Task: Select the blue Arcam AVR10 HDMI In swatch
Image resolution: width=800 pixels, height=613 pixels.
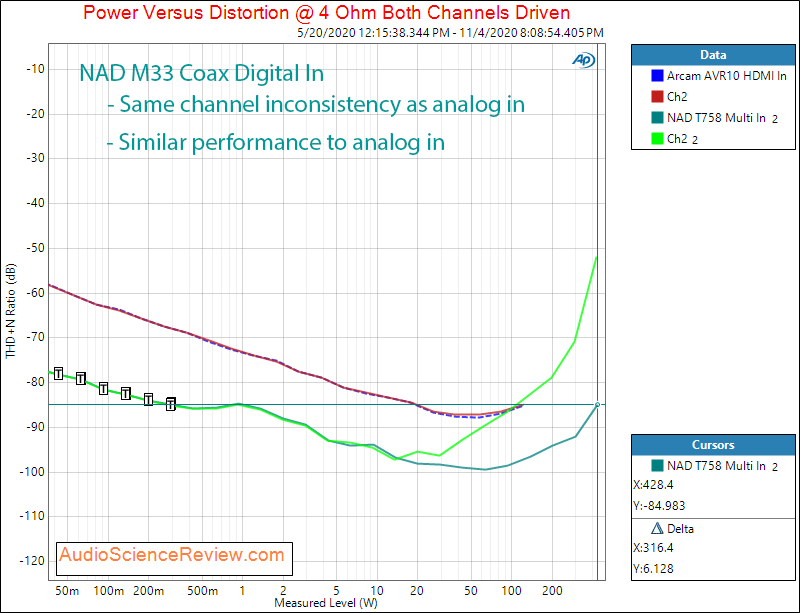Action: [x=657, y=76]
